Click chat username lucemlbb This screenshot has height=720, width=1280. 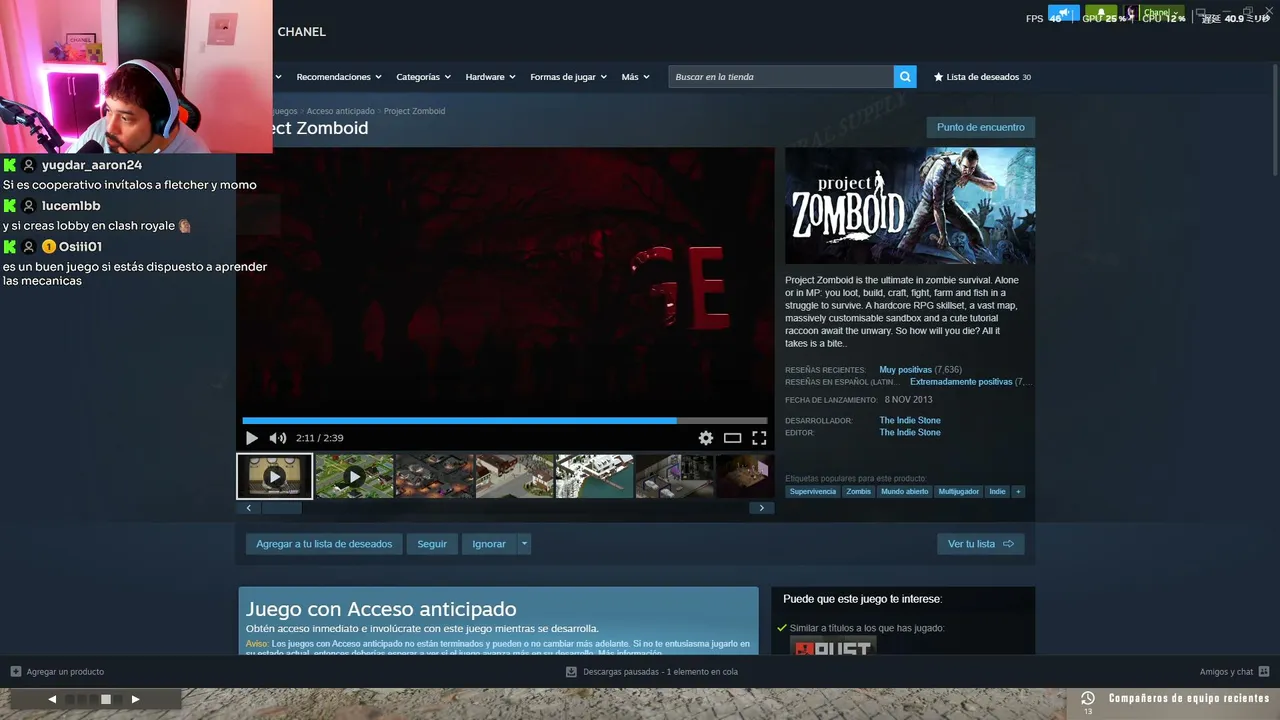click(x=71, y=206)
